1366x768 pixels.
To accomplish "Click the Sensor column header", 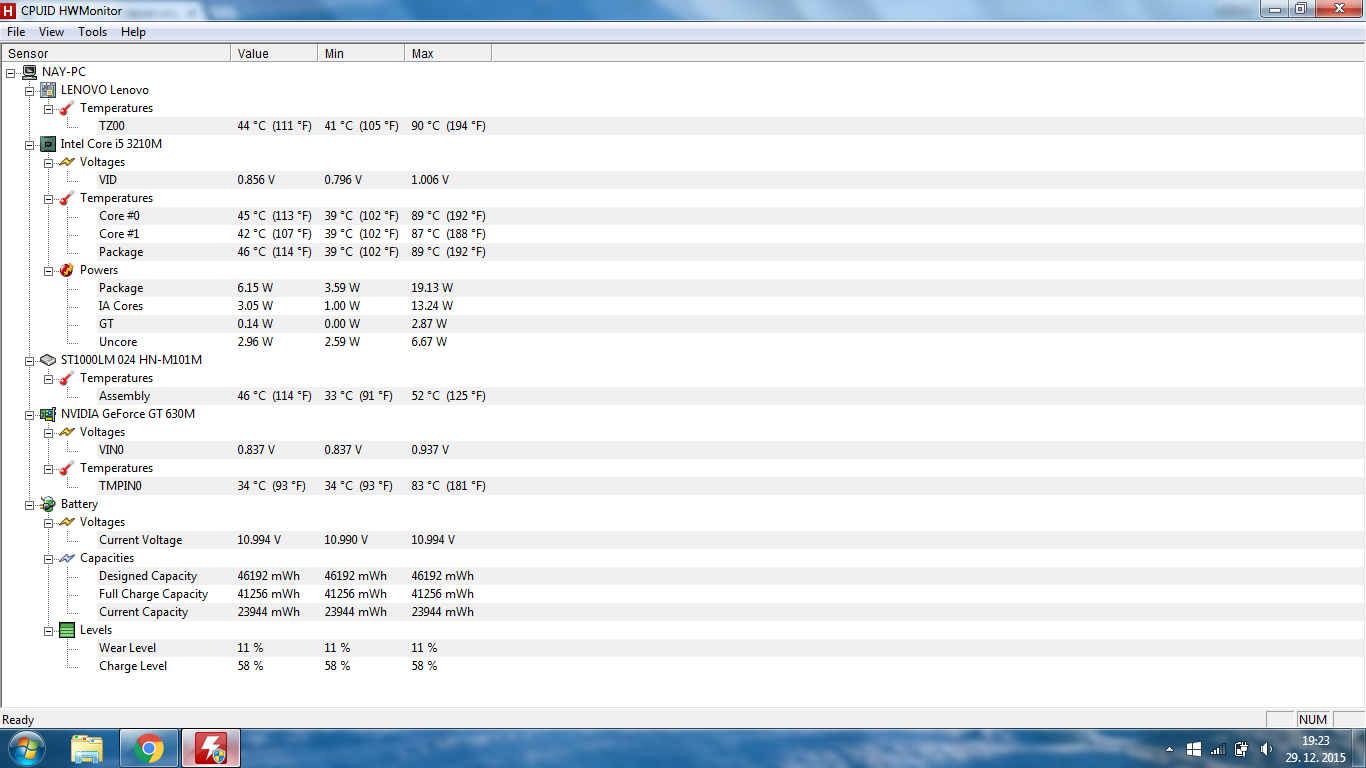I will point(116,54).
